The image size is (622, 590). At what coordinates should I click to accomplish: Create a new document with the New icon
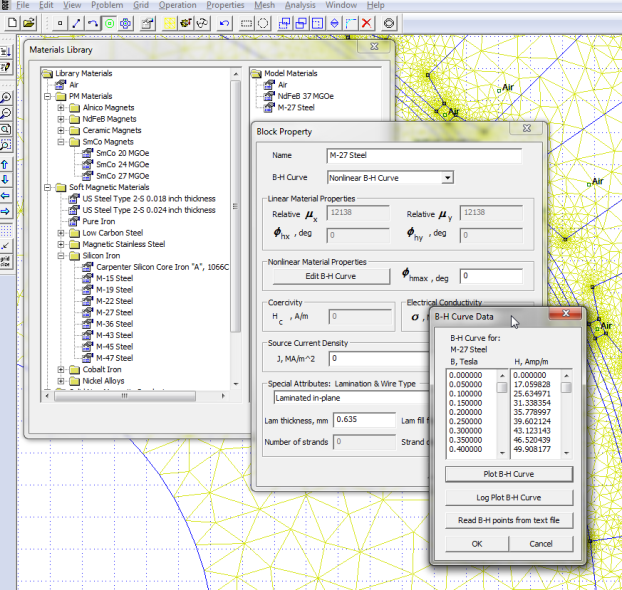(x=12, y=23)
